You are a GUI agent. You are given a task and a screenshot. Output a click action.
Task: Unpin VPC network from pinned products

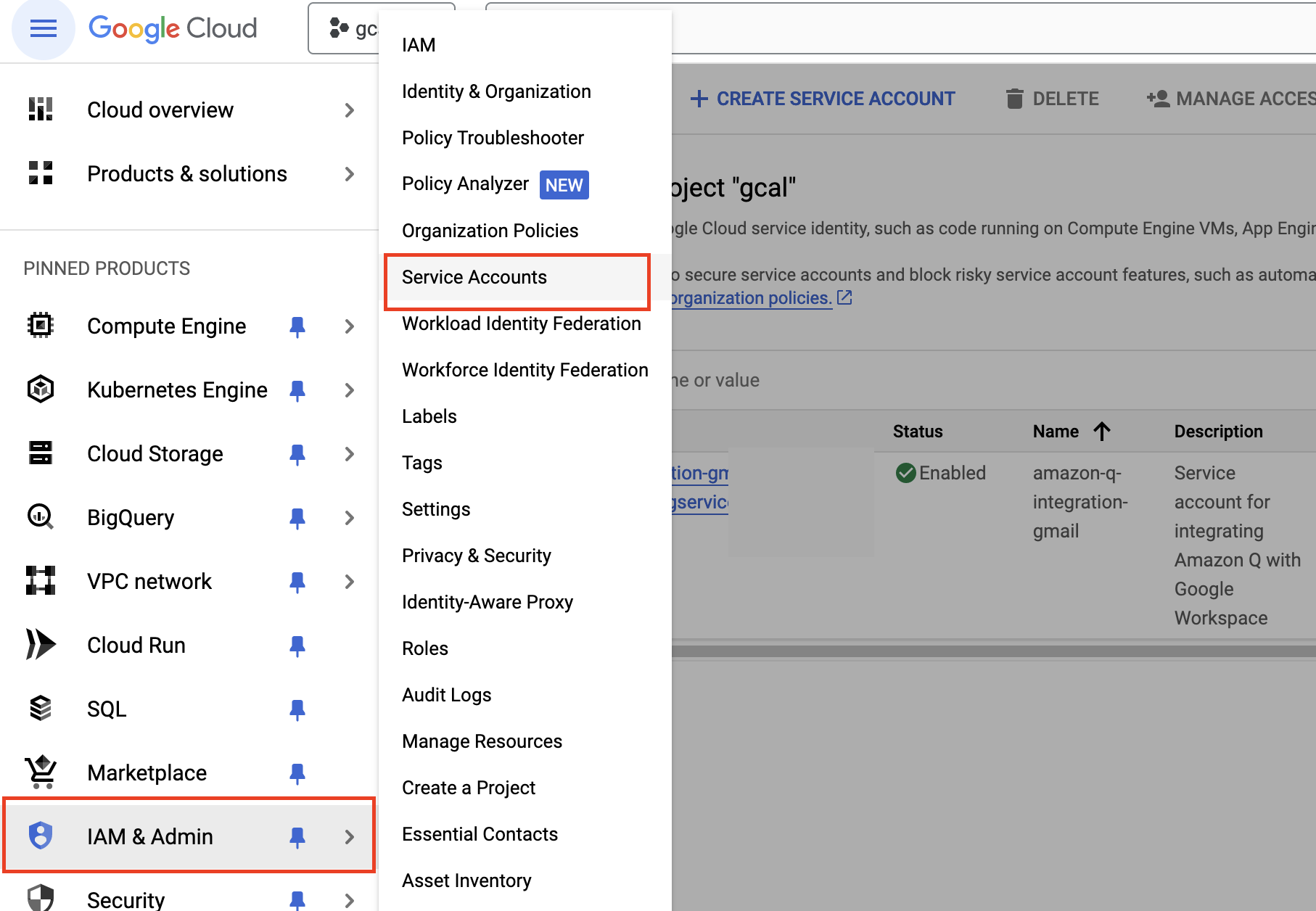(297, 582)
